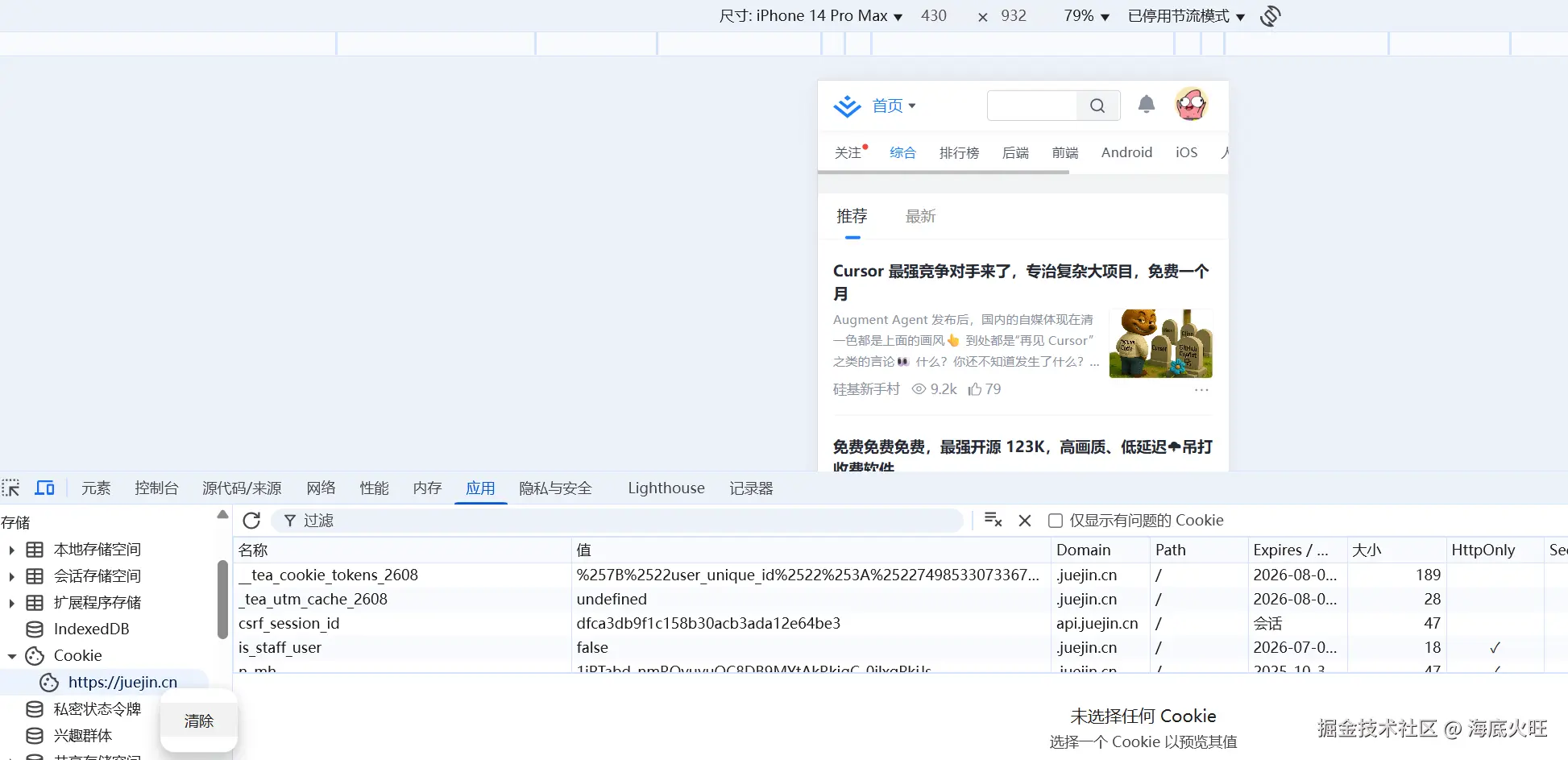The image size is (1568, 760).
Task: Click the IndexedDB database icon
Action: (x=35, y=629)
